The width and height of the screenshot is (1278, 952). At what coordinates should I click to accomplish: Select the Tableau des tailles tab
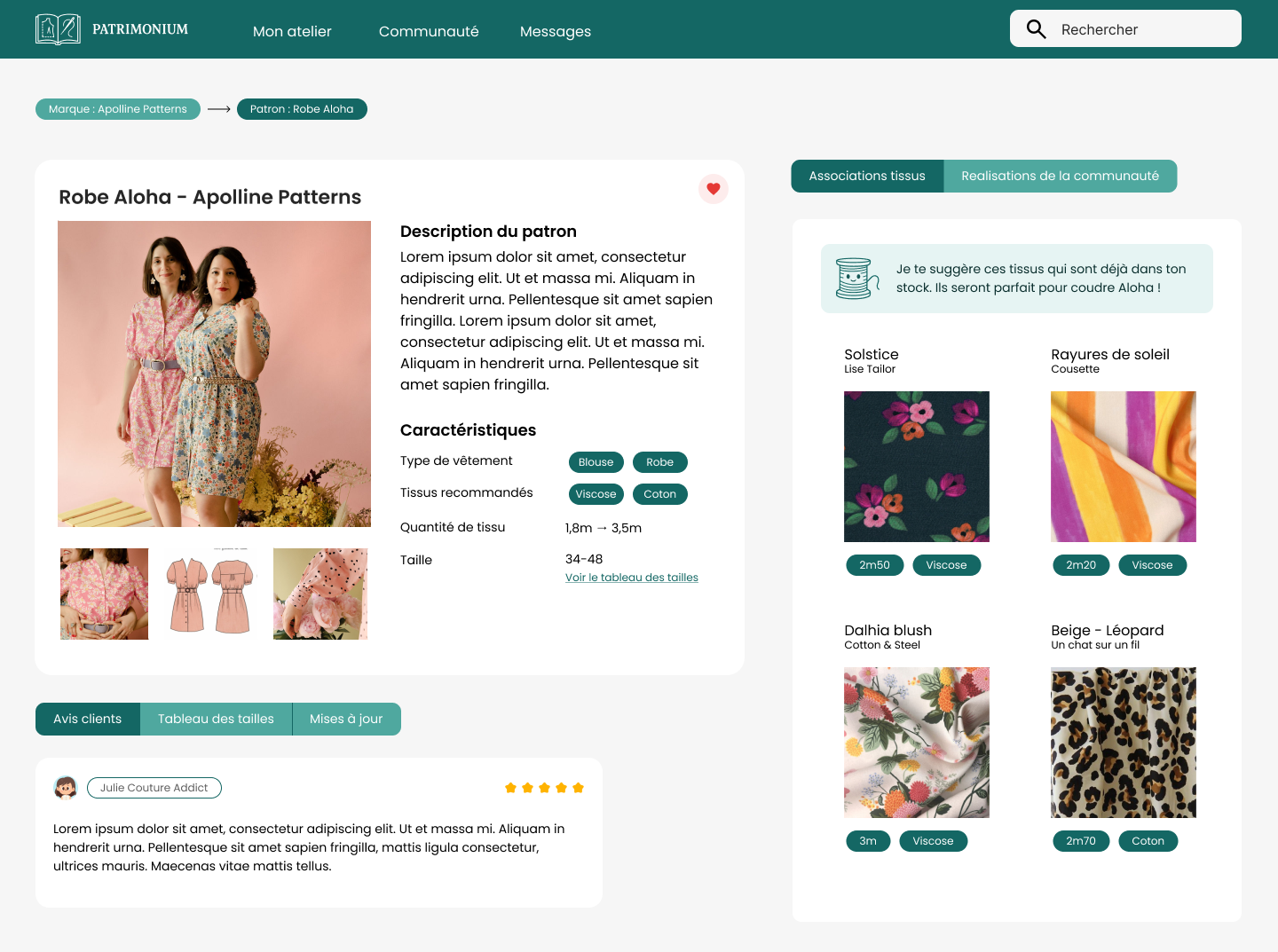(216, 719)
